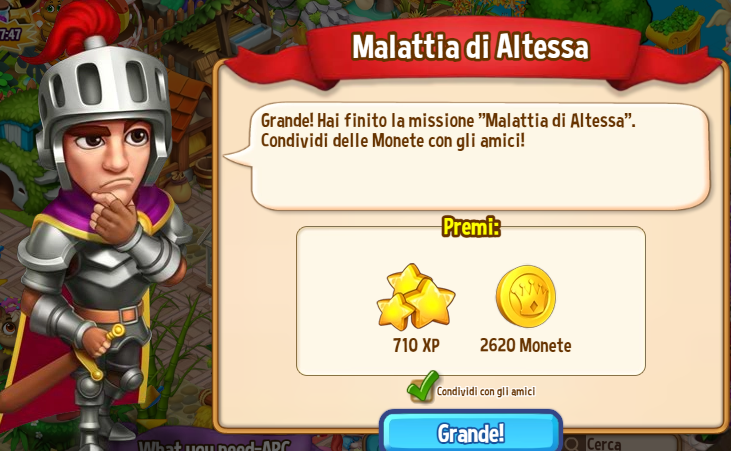The width and height of the screenshot is (731, 451).
Task: Click the golden harp planter decoration
Action: tap(675, 28)
